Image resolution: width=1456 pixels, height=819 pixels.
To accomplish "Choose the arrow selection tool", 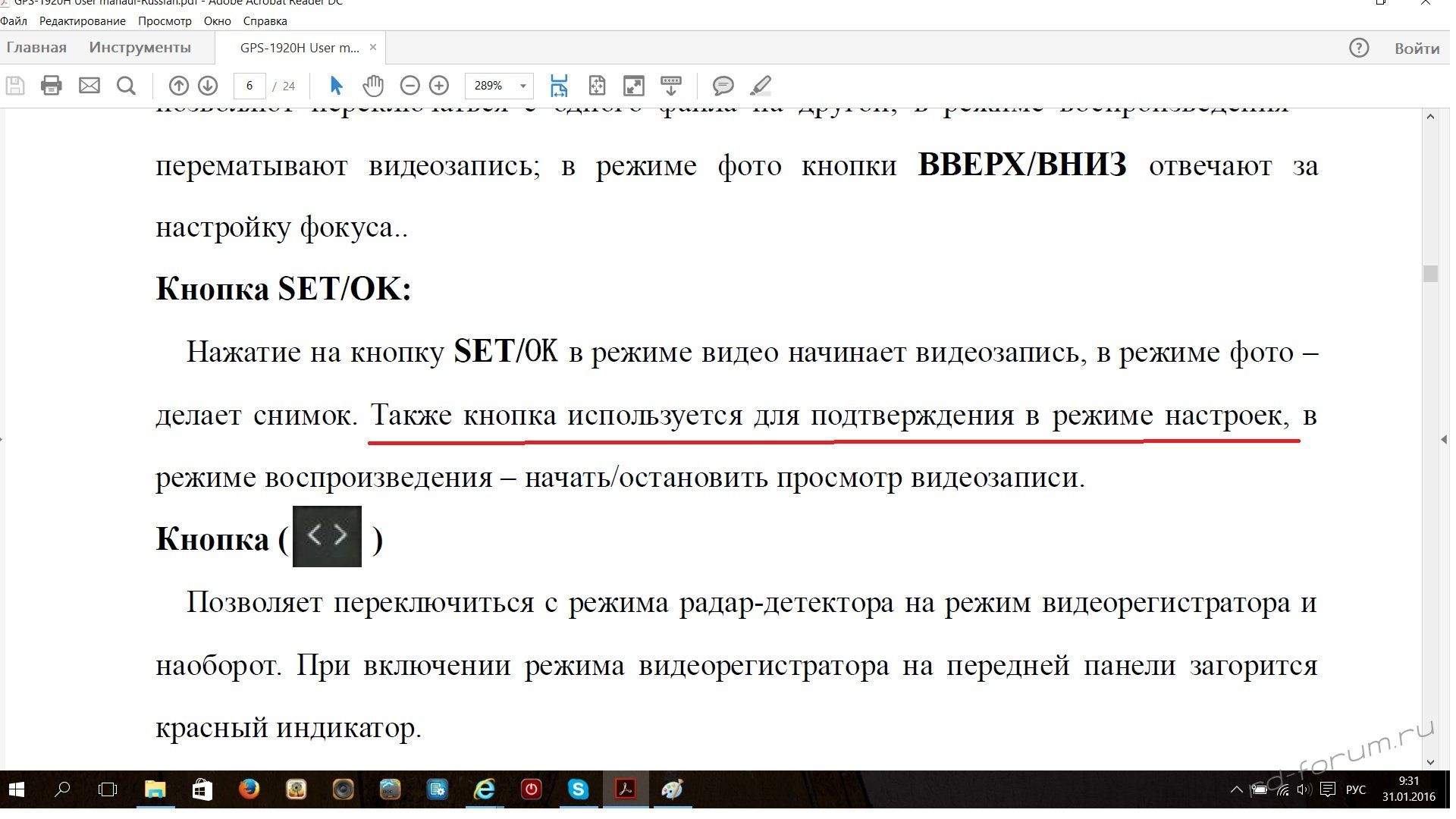I will (x=336, y=86).
